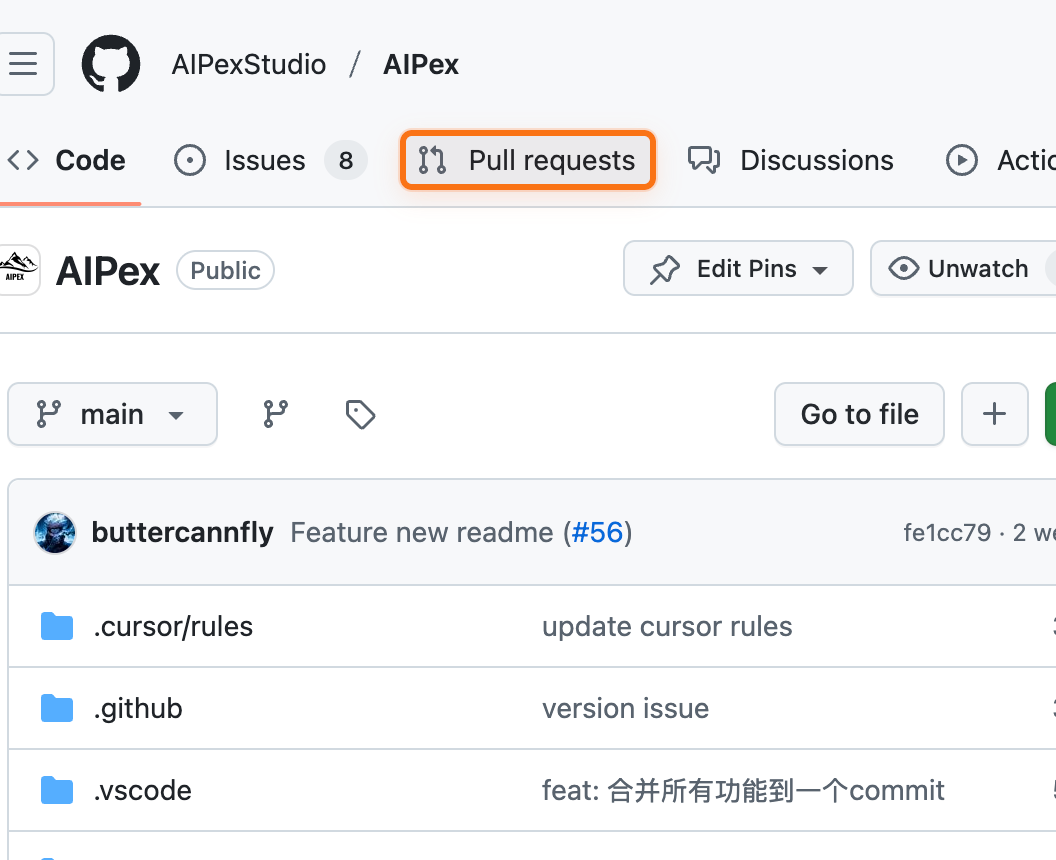This screenshot has height=860, width=1056.
Task: Click the GitHub Octocat logo
Action: [x=110, y=64]
